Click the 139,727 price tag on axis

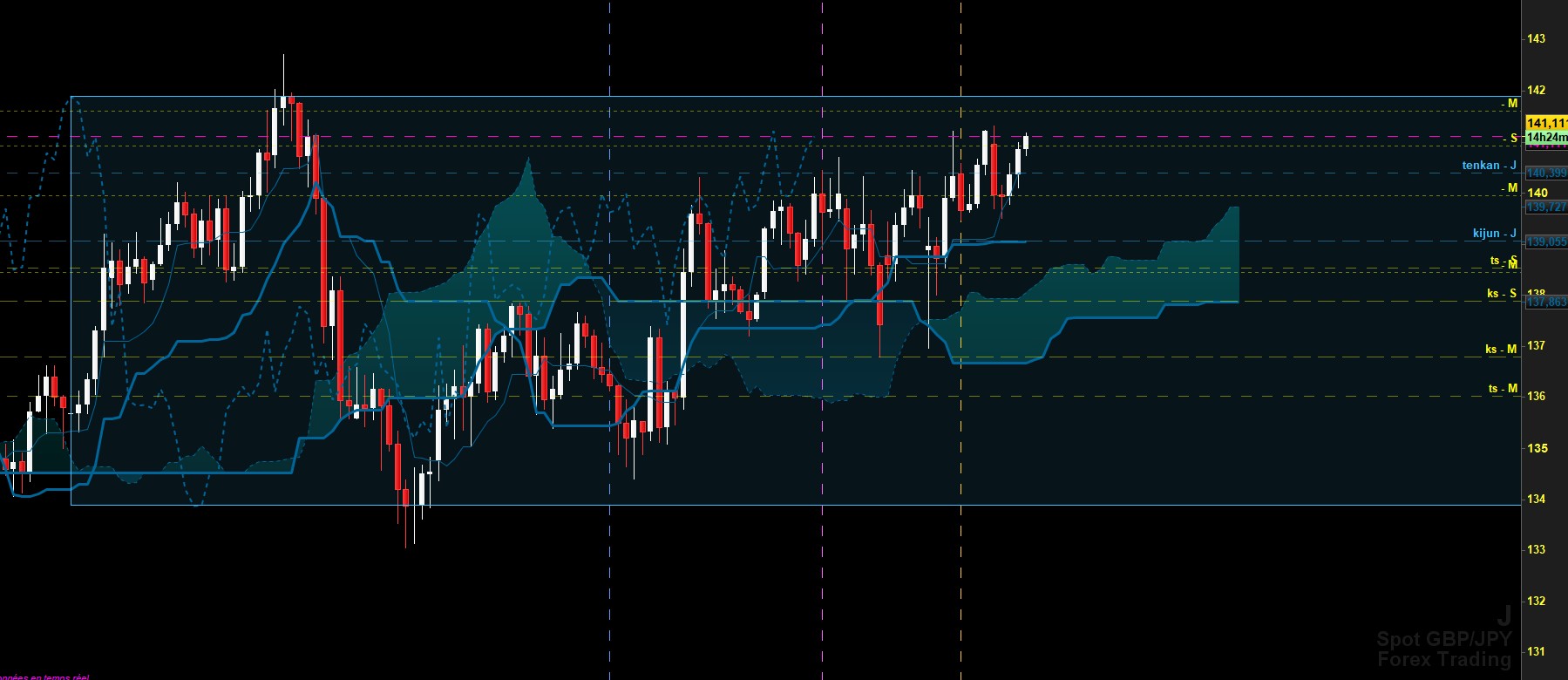point(1546,207)
